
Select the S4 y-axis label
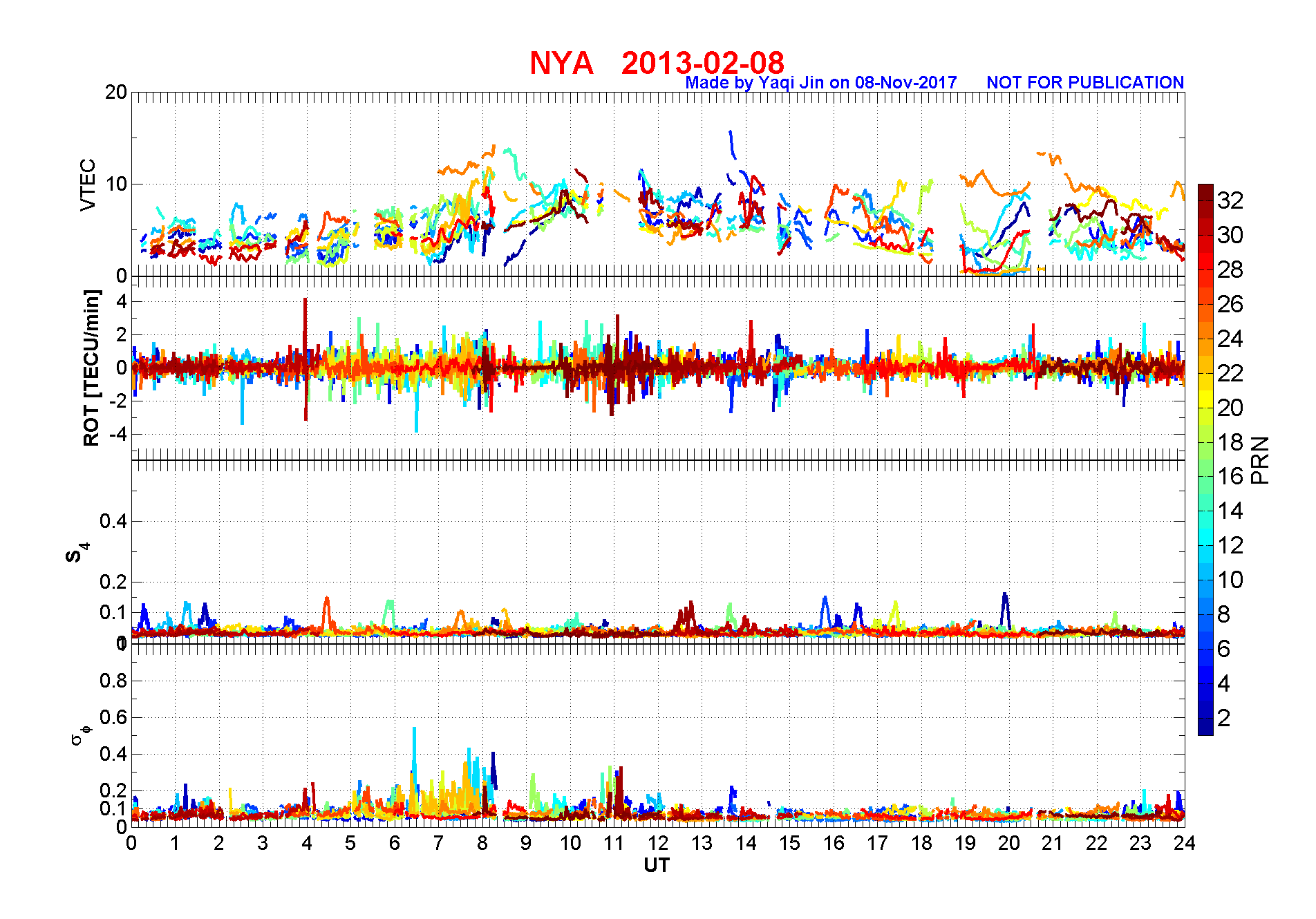click(77, 553)
